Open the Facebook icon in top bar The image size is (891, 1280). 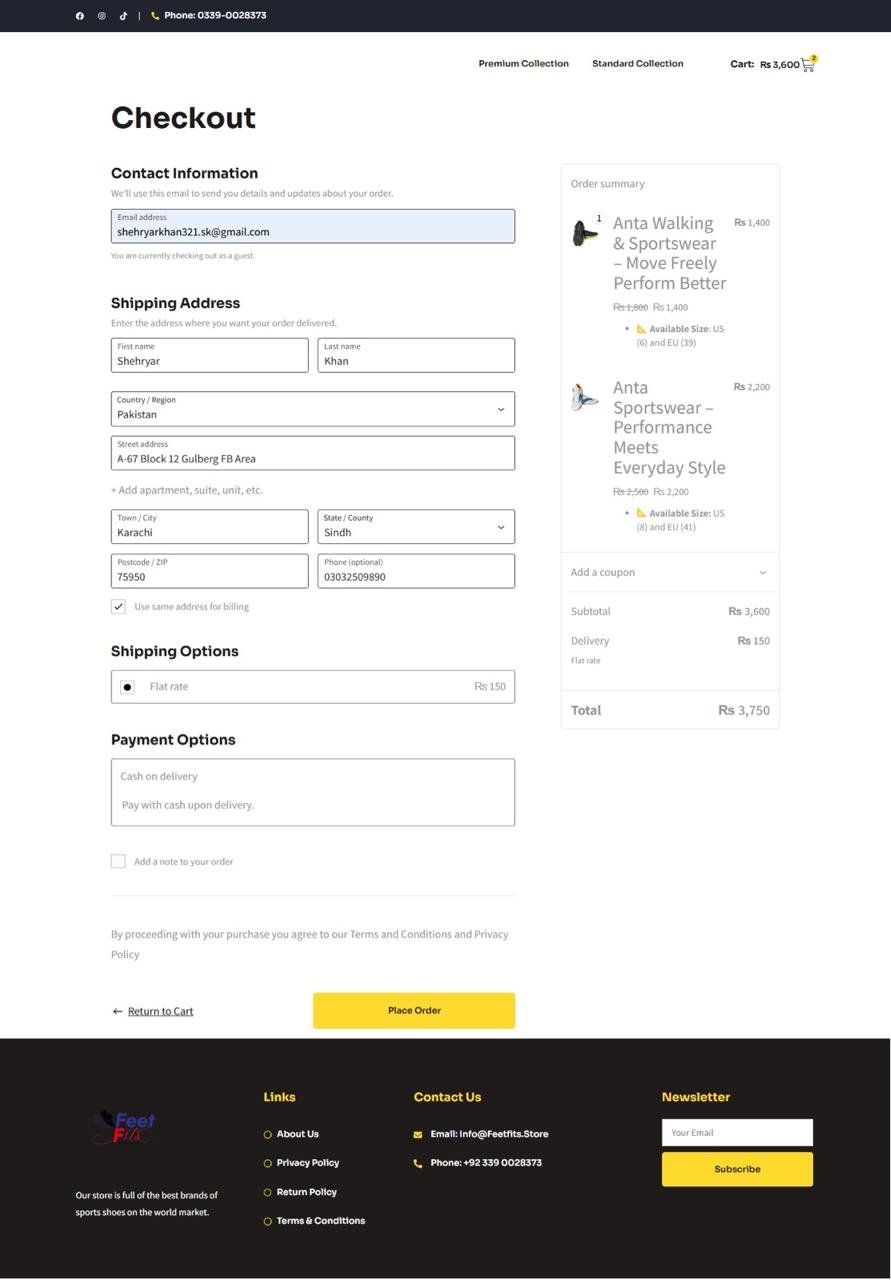[x=80, y=16]
